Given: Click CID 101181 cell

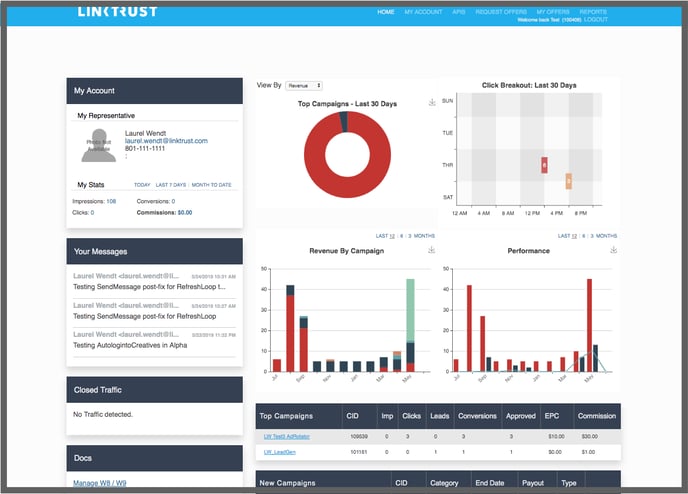Looking at the screenshot, I should (x=359, y=452).
